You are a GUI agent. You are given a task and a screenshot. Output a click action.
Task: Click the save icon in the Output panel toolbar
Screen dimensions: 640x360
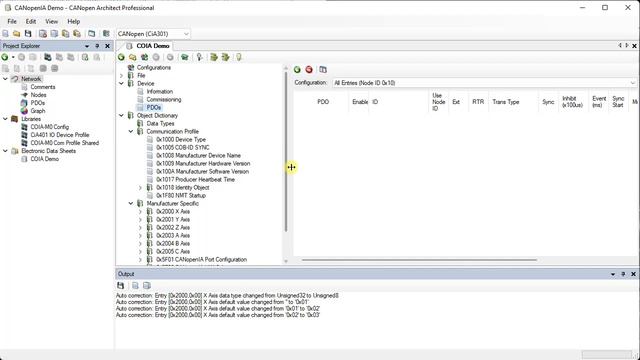click(x=120, y=285)
